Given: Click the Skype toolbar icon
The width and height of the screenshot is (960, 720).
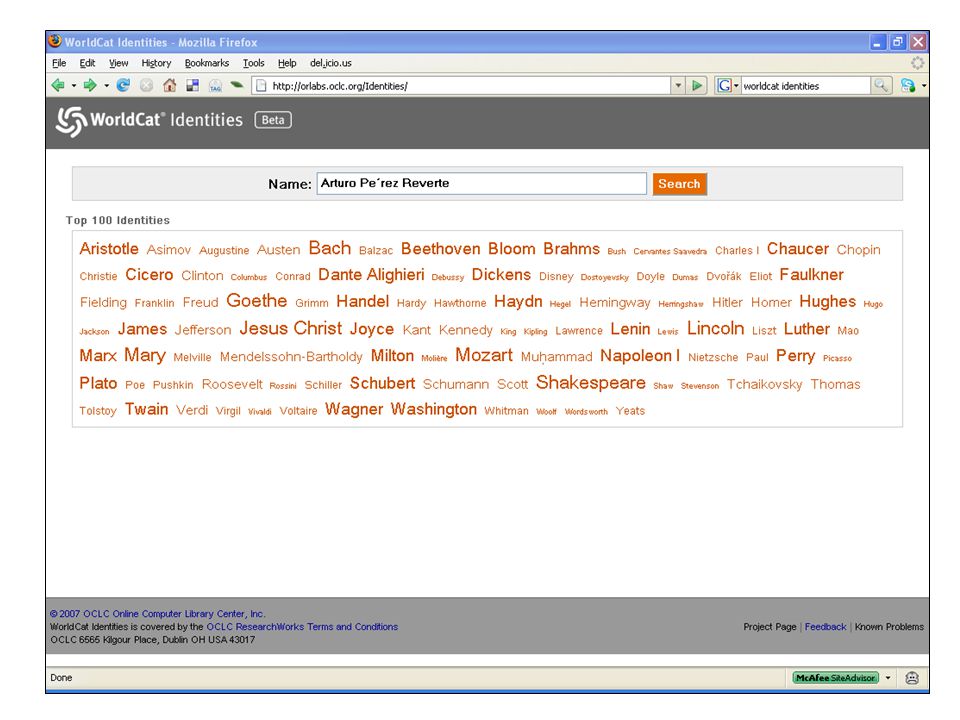Looking at the screenshot, I should coord(908,86).
